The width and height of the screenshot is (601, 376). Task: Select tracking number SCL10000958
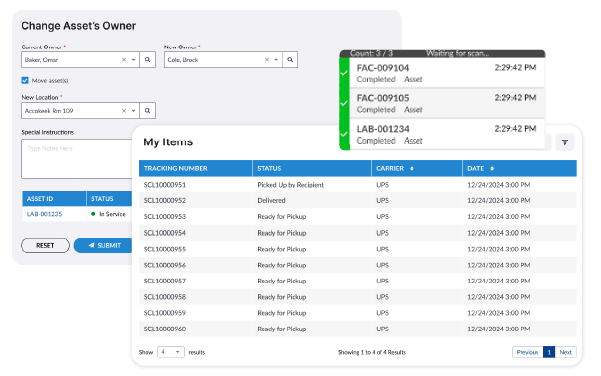tap(165, 297)
